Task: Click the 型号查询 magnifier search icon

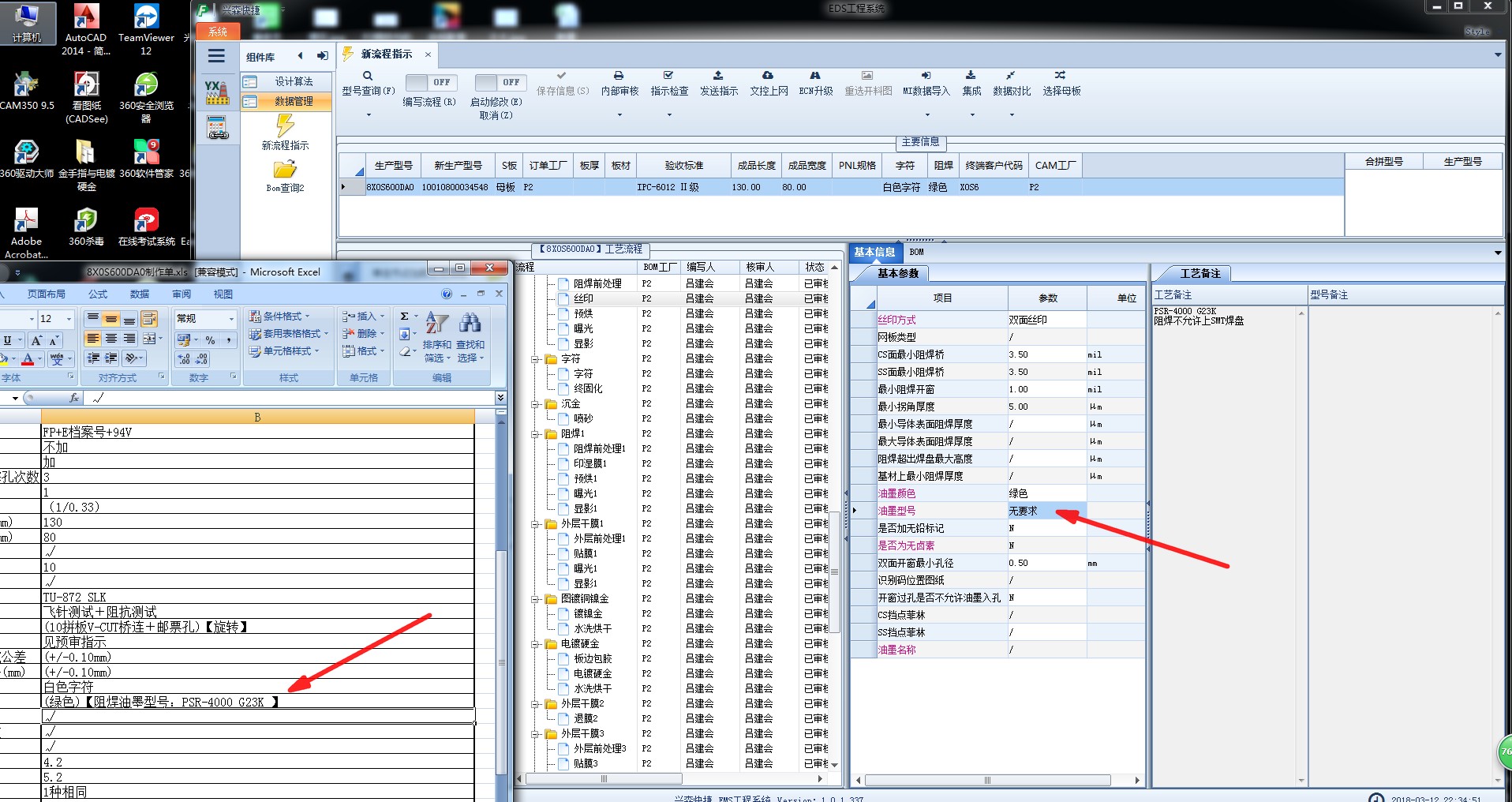Action: click(x=368, y=76)
